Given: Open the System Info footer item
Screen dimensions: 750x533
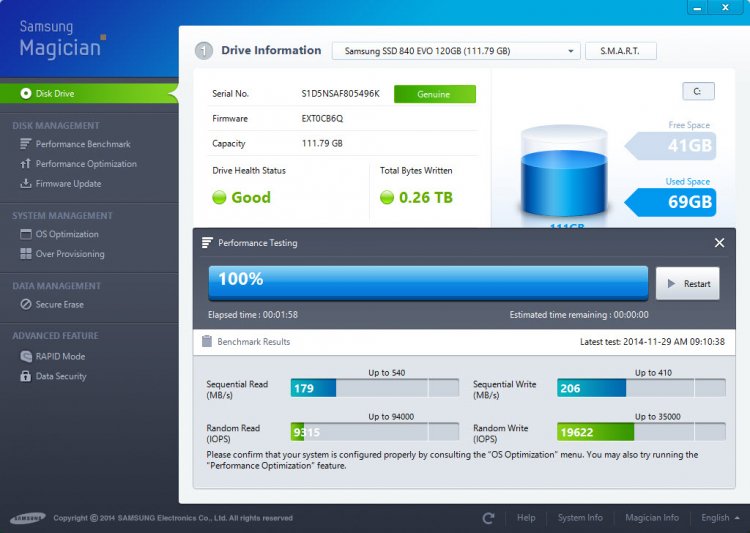Looking at the screenshot, I should [580, 518].
